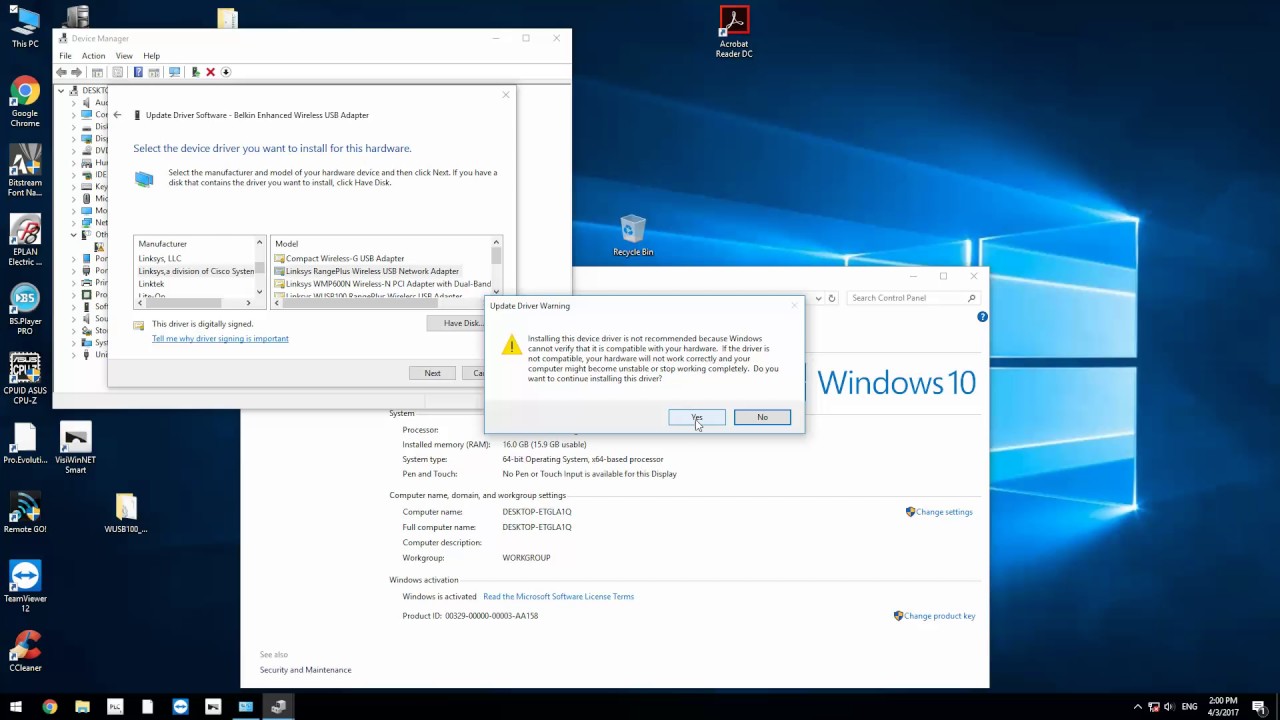Select Linksys RangePlus Wireless USB Network Adapter
This screenshot has width=1280, height=720.
[366, 271]
